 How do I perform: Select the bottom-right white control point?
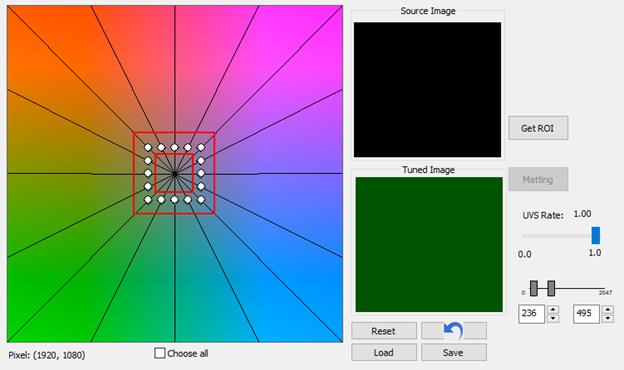click(x=201, y=200)
